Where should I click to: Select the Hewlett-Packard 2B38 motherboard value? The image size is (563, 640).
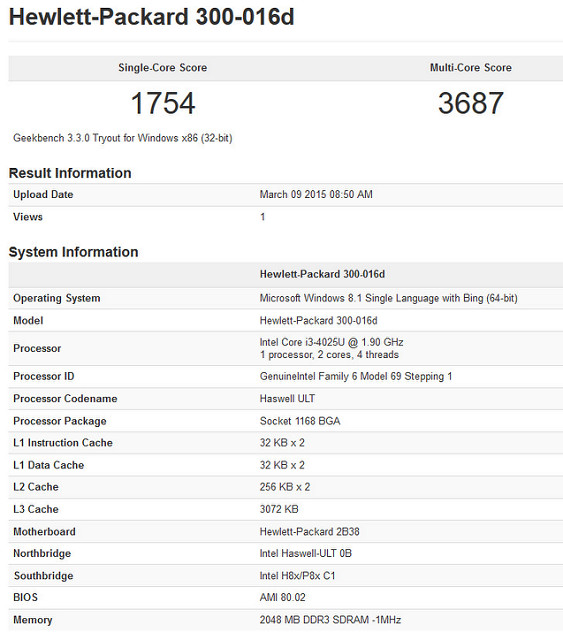tap(309, 532)
